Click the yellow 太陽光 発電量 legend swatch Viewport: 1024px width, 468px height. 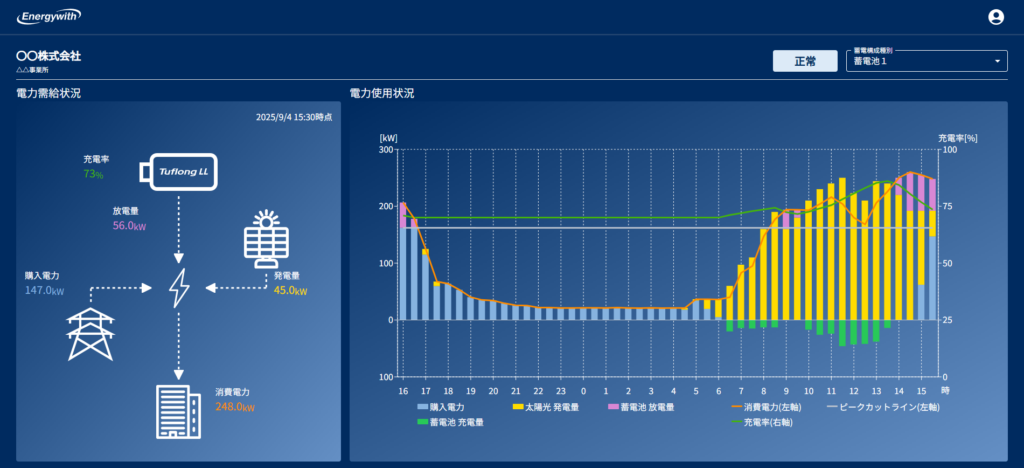517,407
